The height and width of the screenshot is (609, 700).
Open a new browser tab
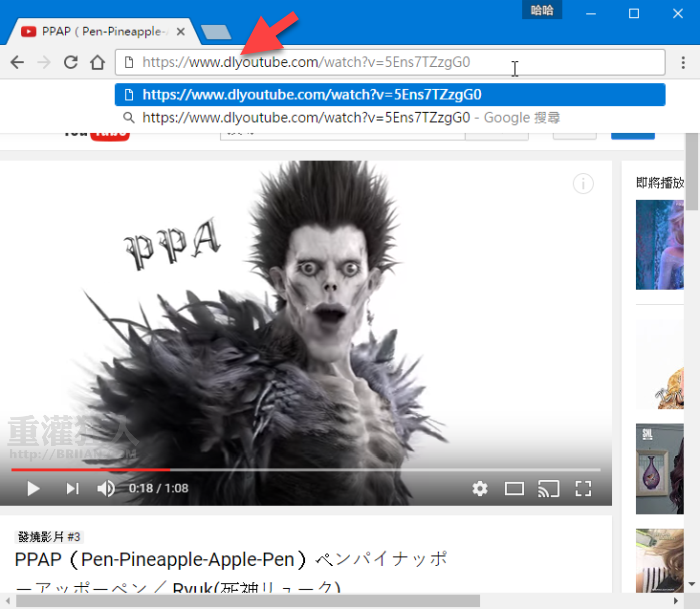click(216, 33)
